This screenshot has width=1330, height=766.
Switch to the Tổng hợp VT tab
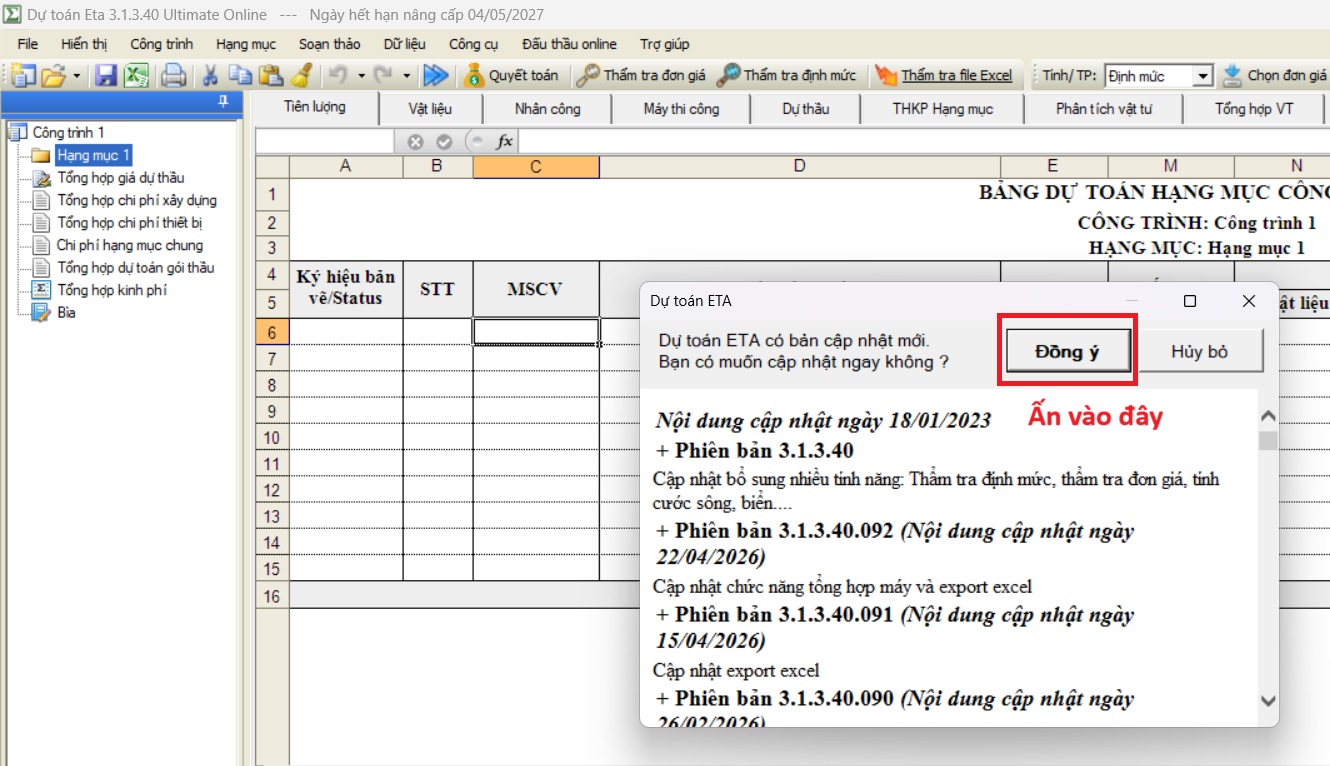(1254, 109)
